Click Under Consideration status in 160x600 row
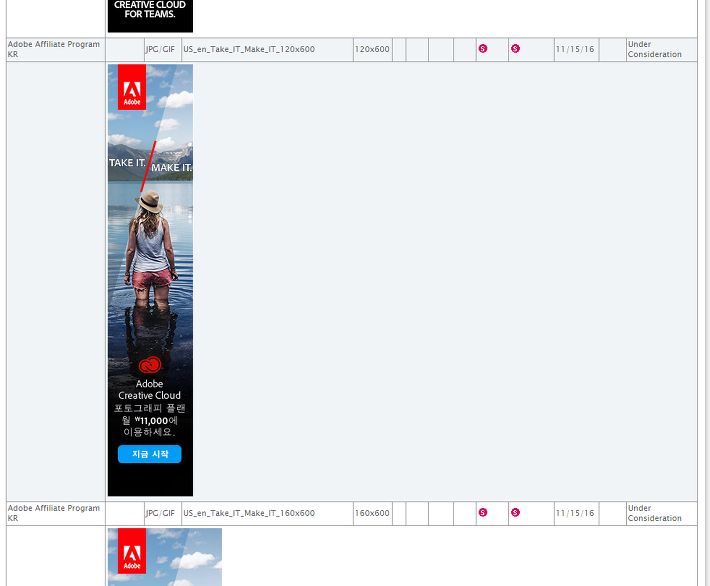The height and width of the screenshot is (586, 710). 655,513
